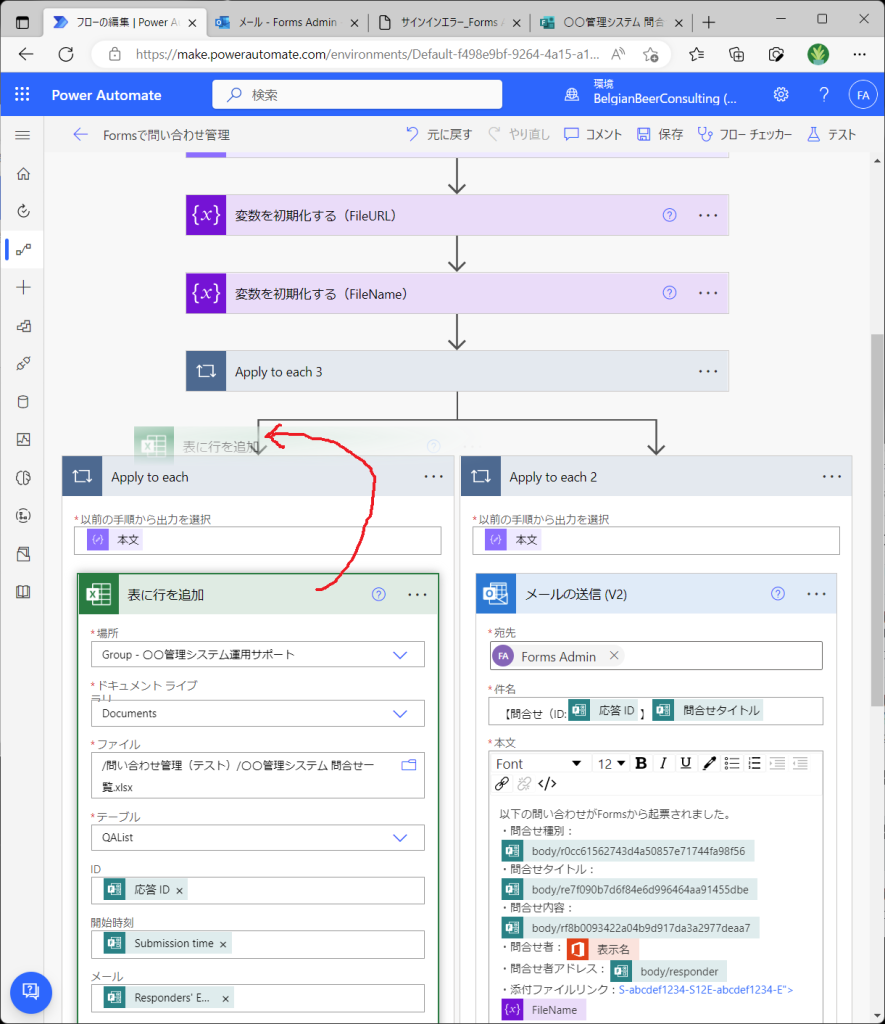The width and height of the screenshot is (885, 1024).
Task: Remove the Submission time token
Action: click(x=223, y=944)
